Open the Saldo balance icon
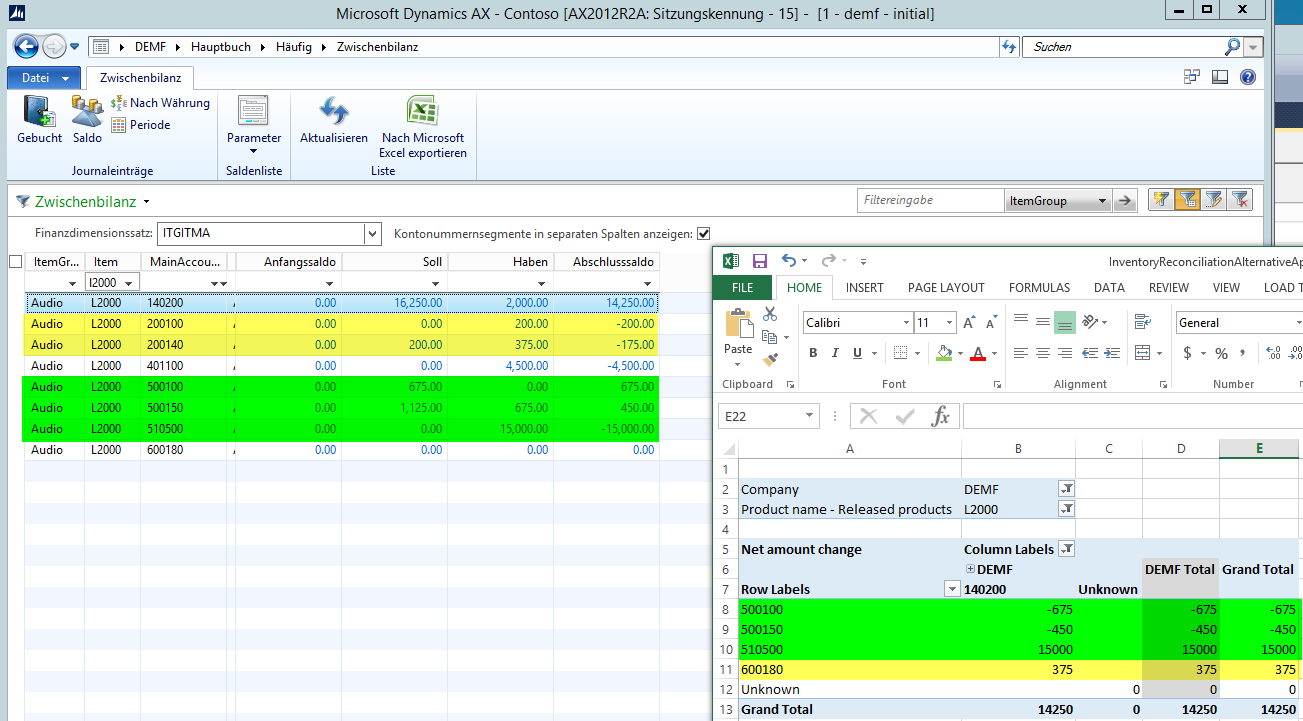The height and width of the screenshot is (721, 1303). tap(87, 118)
